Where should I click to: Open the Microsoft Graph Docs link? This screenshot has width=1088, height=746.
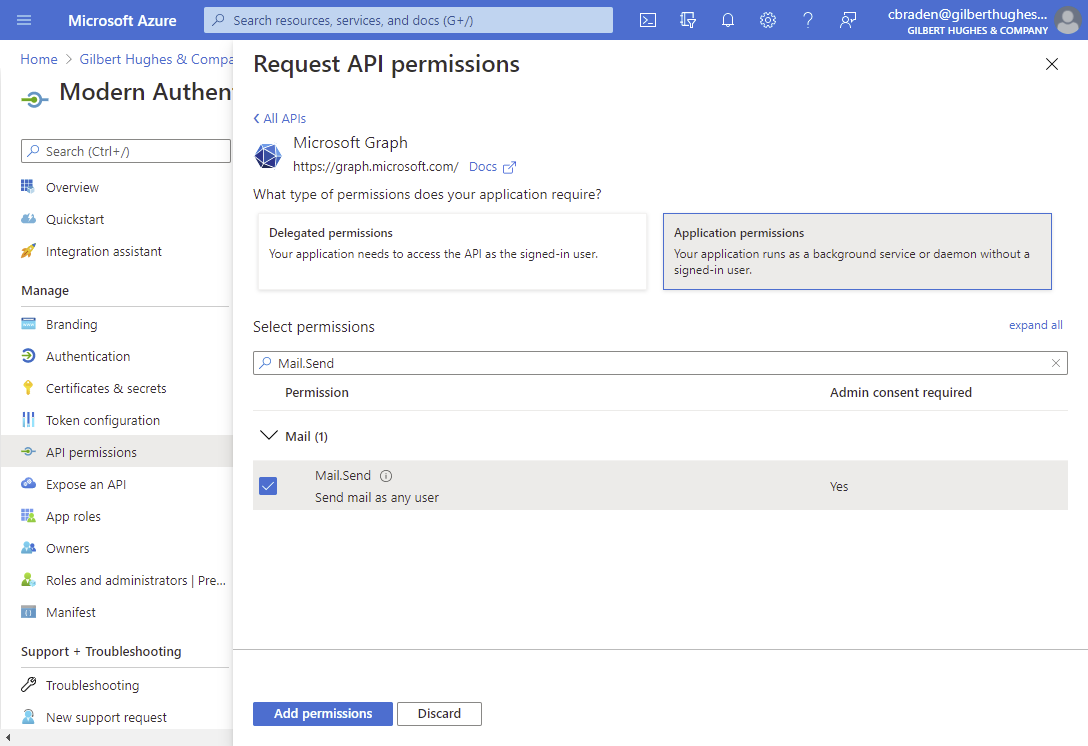click(483, 167)
